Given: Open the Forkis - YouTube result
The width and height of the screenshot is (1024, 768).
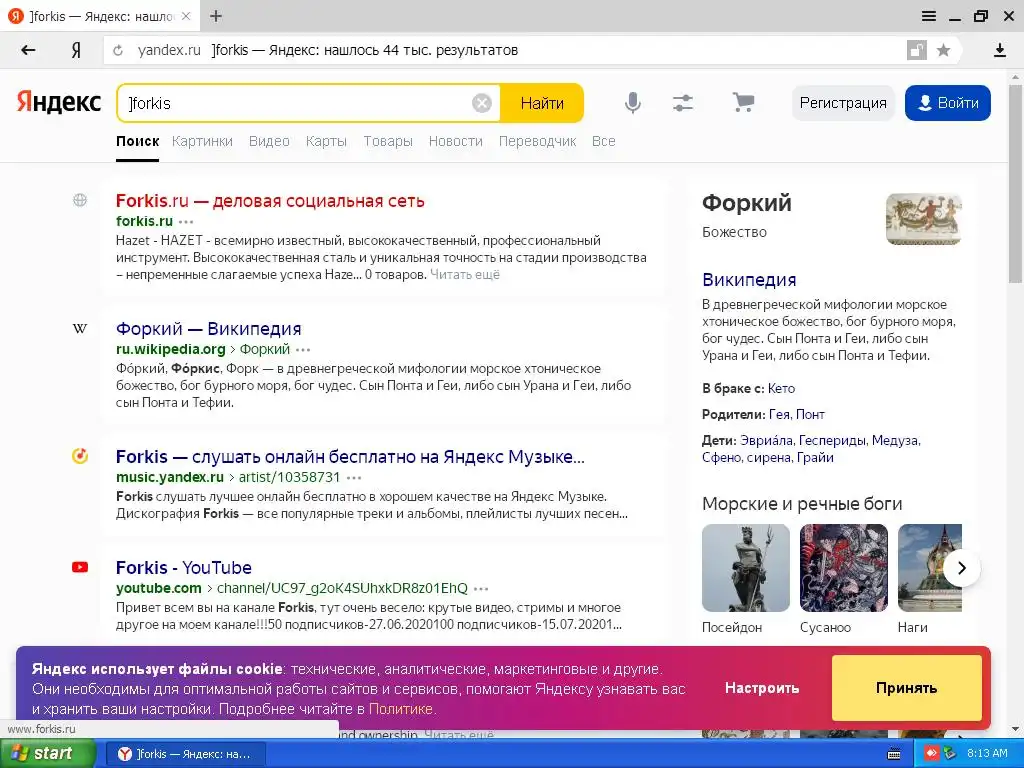Looking at the screenshot, I should click(x=184, y=568).
